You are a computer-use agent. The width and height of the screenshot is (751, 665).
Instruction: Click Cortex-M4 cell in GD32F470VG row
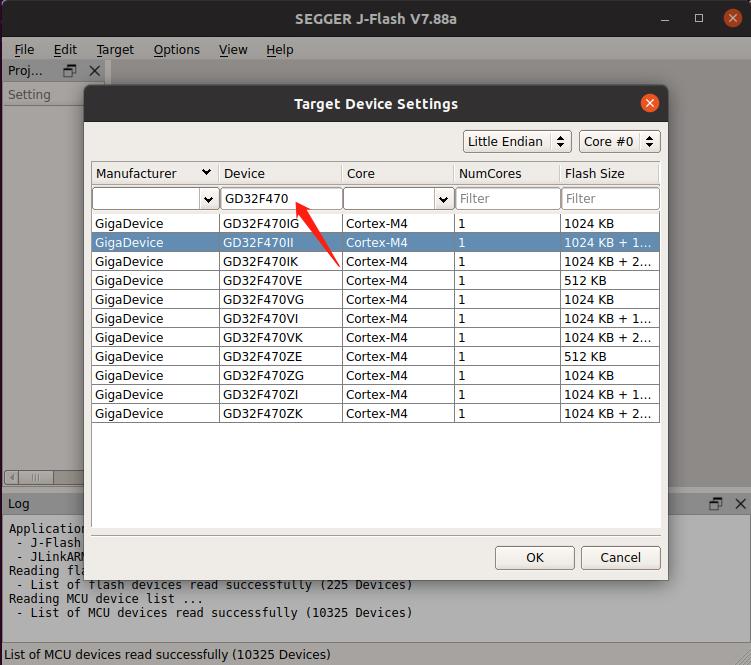(398, 299)
